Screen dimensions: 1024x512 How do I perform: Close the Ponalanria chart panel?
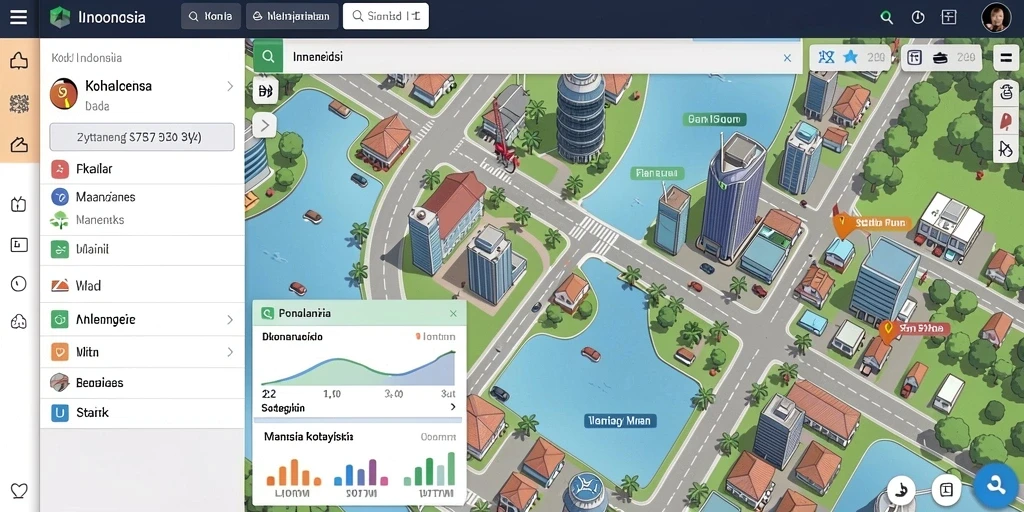tap(453, 313)
